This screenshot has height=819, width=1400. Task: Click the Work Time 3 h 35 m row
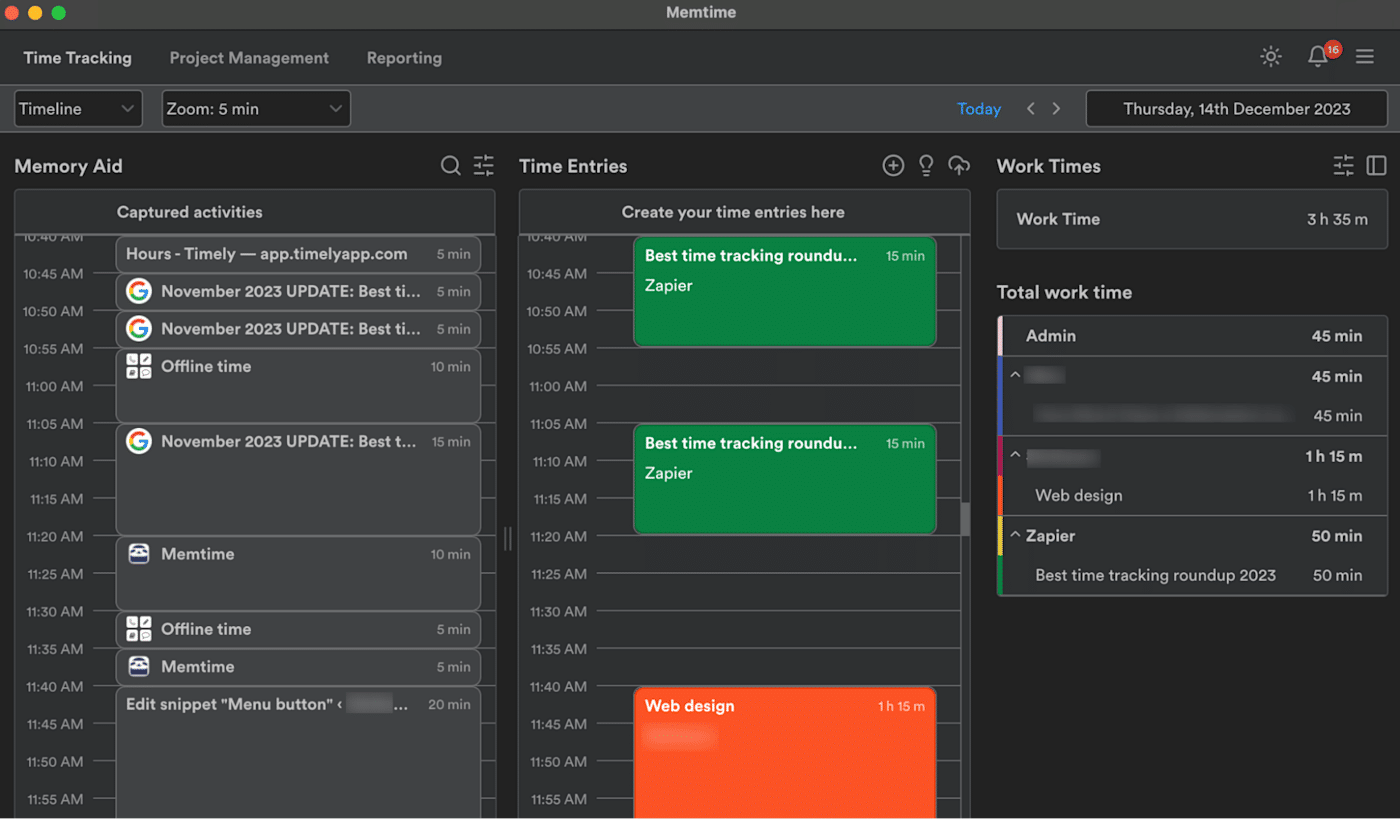coord(1192,219)
